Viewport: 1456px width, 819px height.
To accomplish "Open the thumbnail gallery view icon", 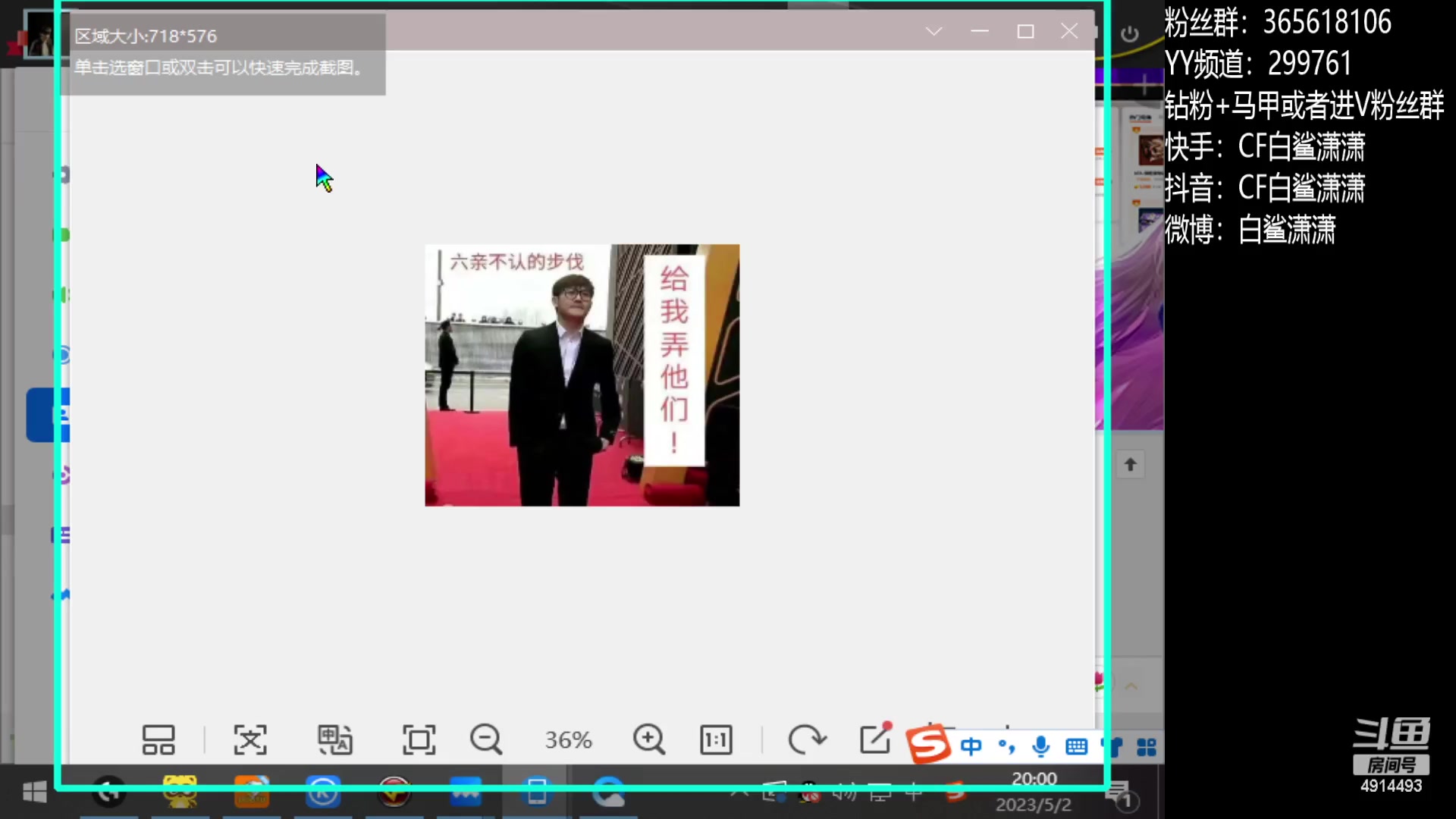I will [x=158, y=739].
